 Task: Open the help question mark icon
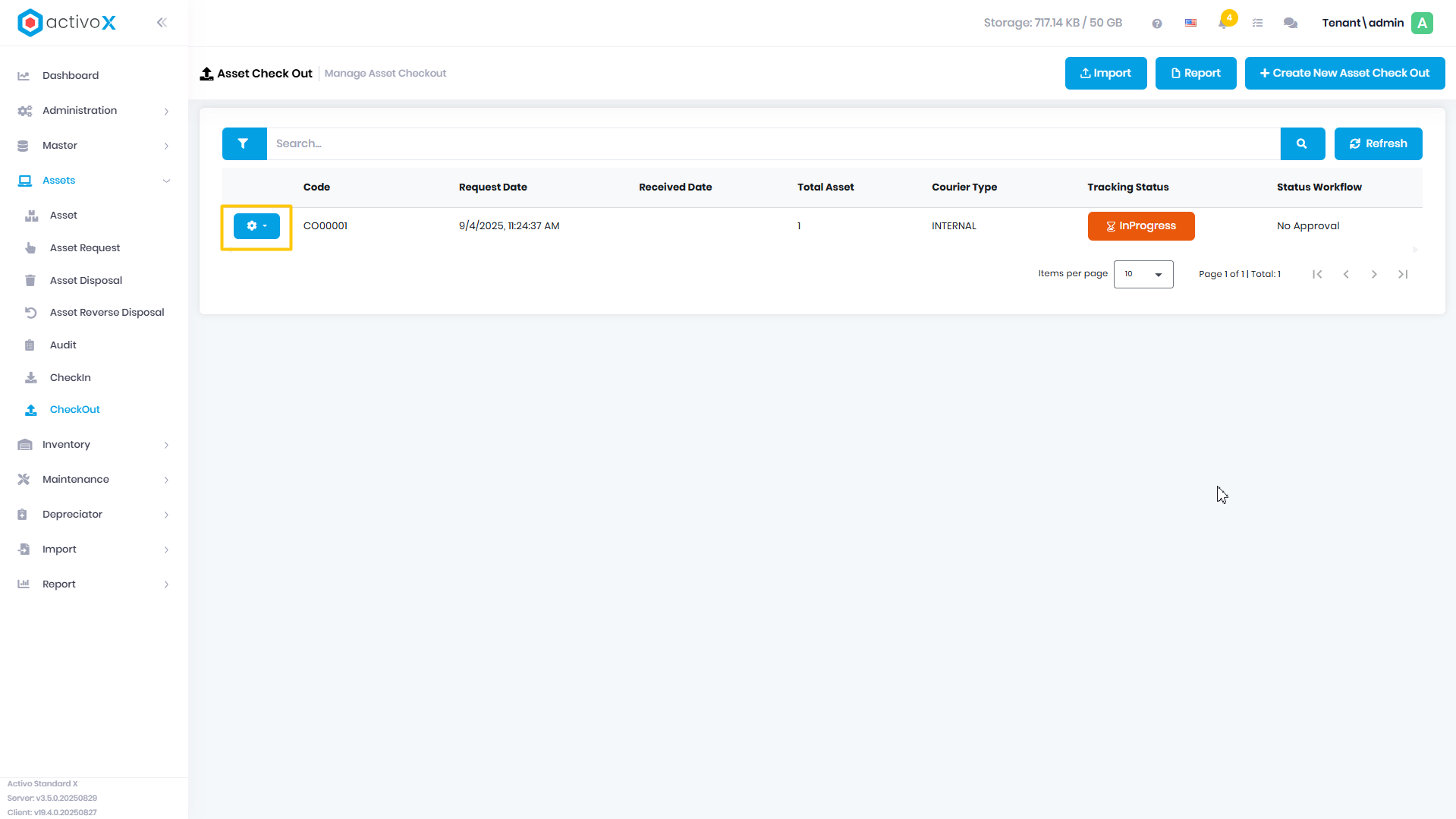pyautogui.click(x=1157, y=24)
